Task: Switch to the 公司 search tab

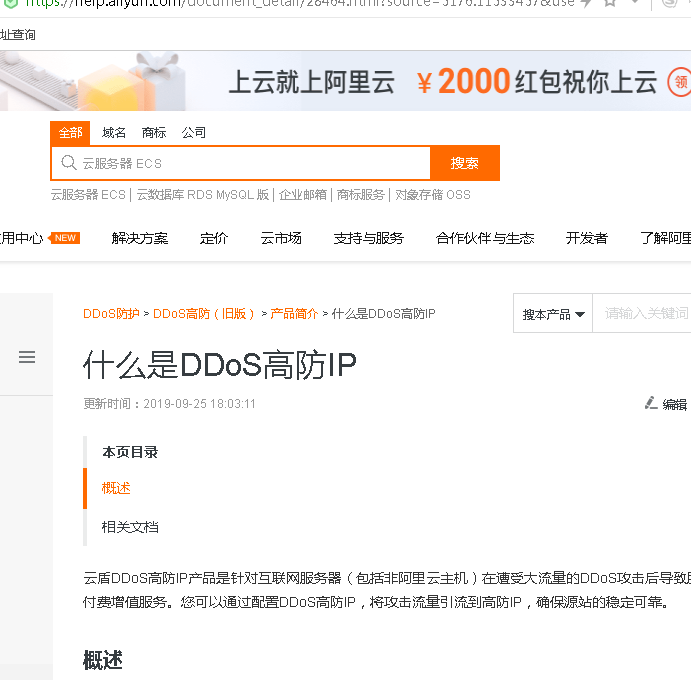Action: pyautogui.click(x=194, y=133)
